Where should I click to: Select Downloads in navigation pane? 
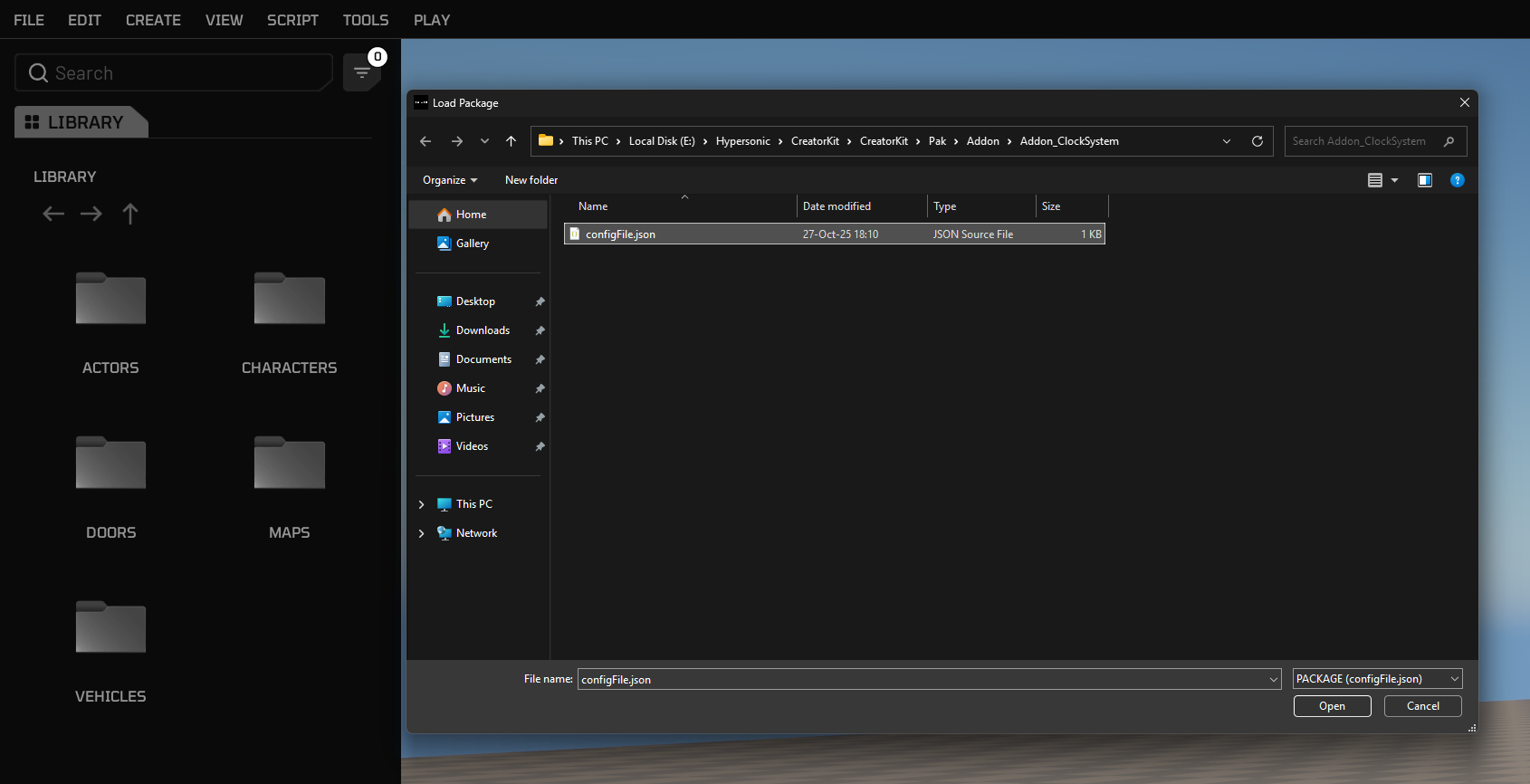pos(483,330)
